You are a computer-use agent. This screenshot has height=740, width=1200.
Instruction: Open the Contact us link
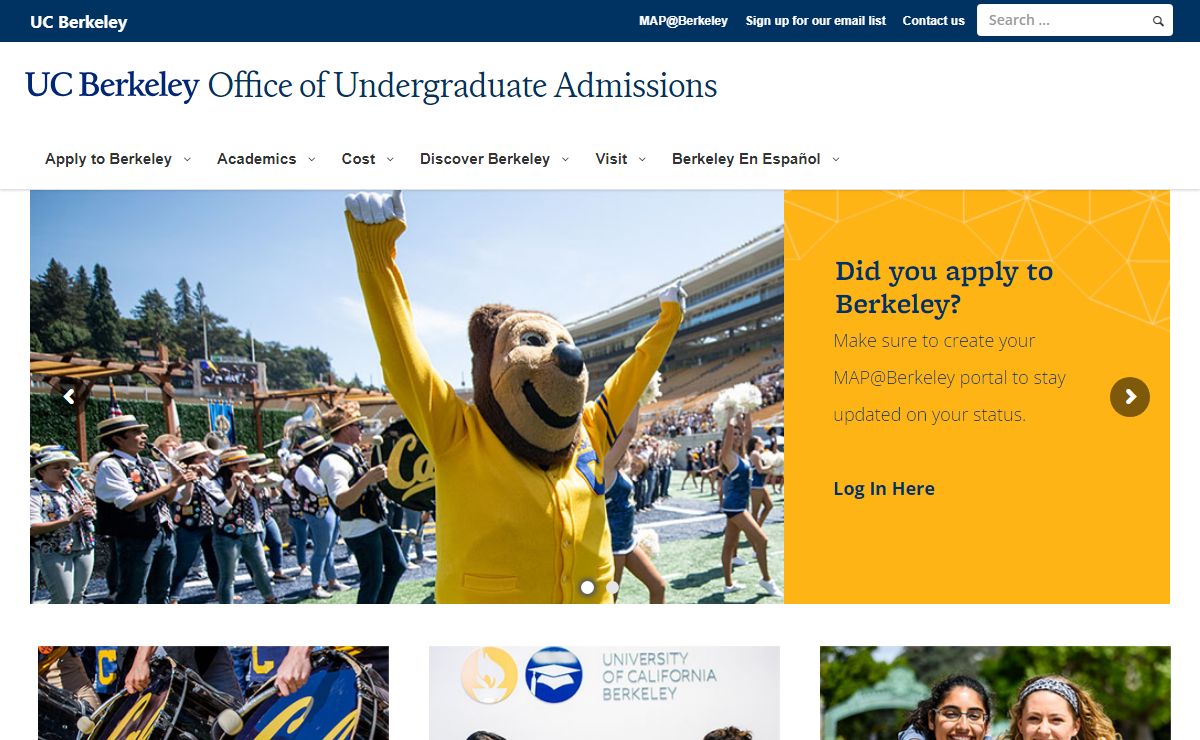tap(933, 21)
